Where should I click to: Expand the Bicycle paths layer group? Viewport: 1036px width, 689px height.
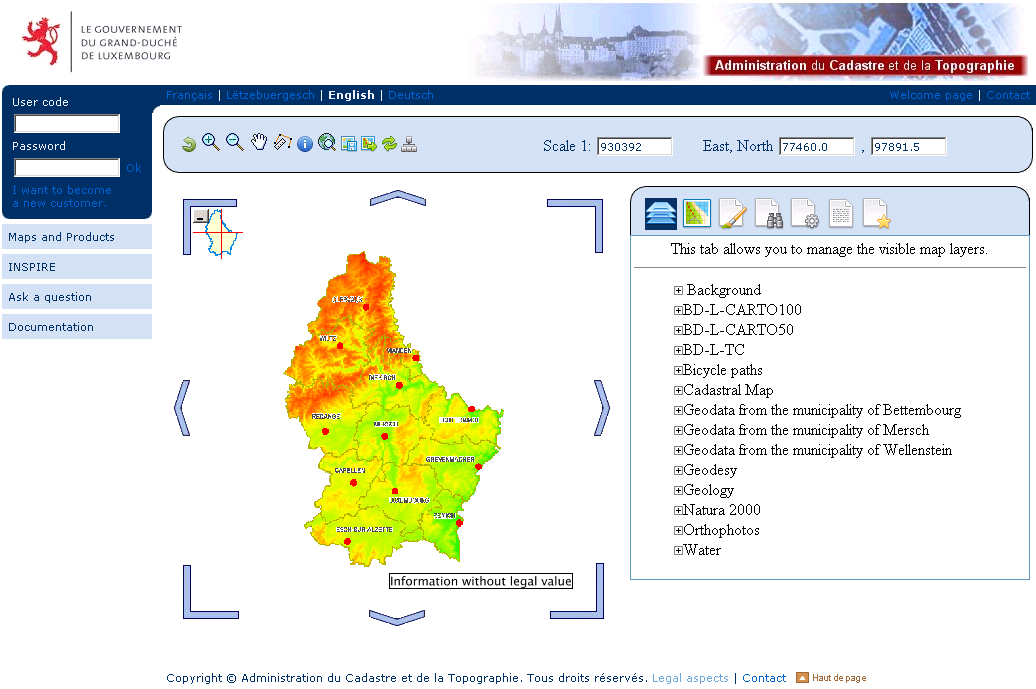click(x=678, y=371)
